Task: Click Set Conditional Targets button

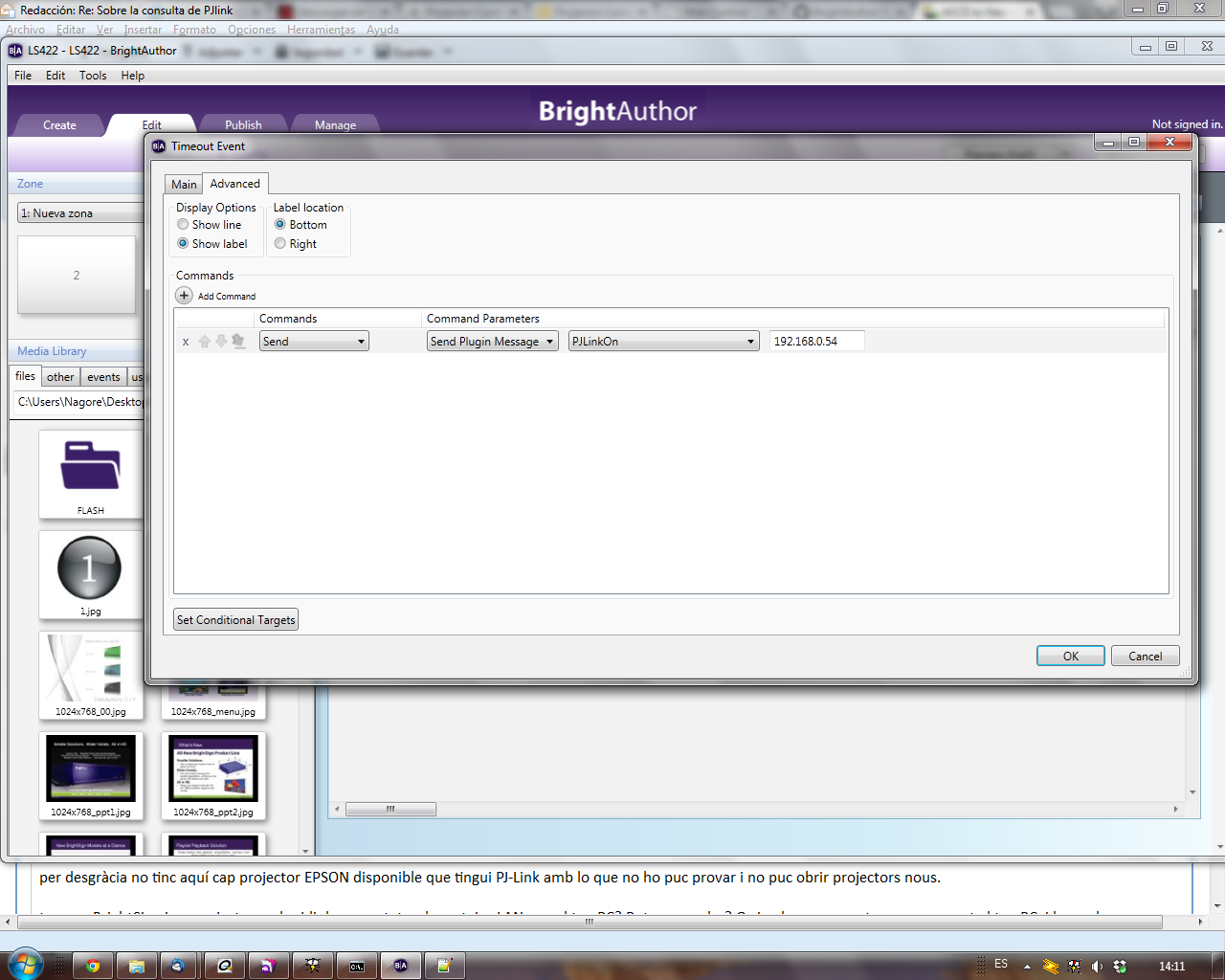Action: (235, 619)
